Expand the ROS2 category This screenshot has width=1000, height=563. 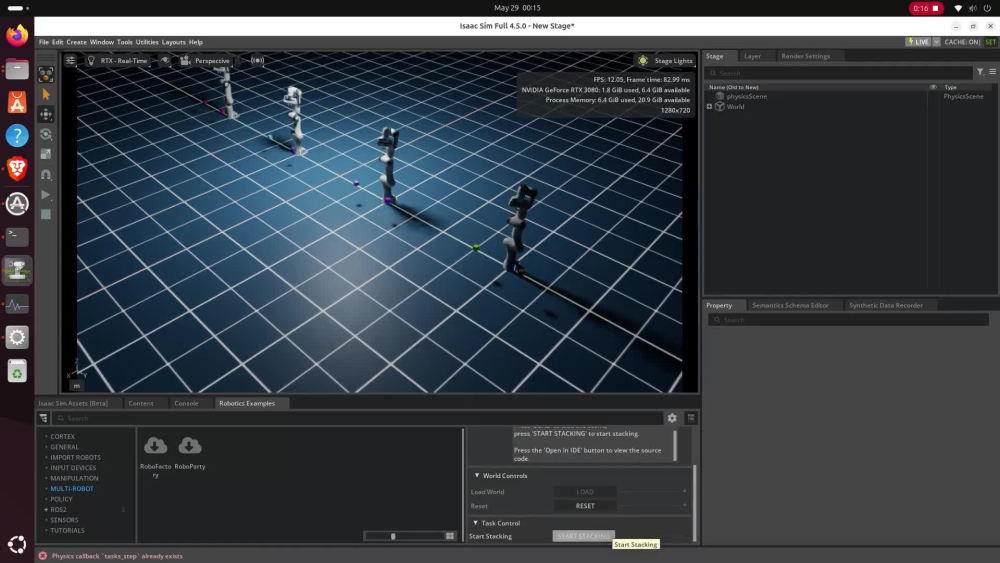point(46,509)
